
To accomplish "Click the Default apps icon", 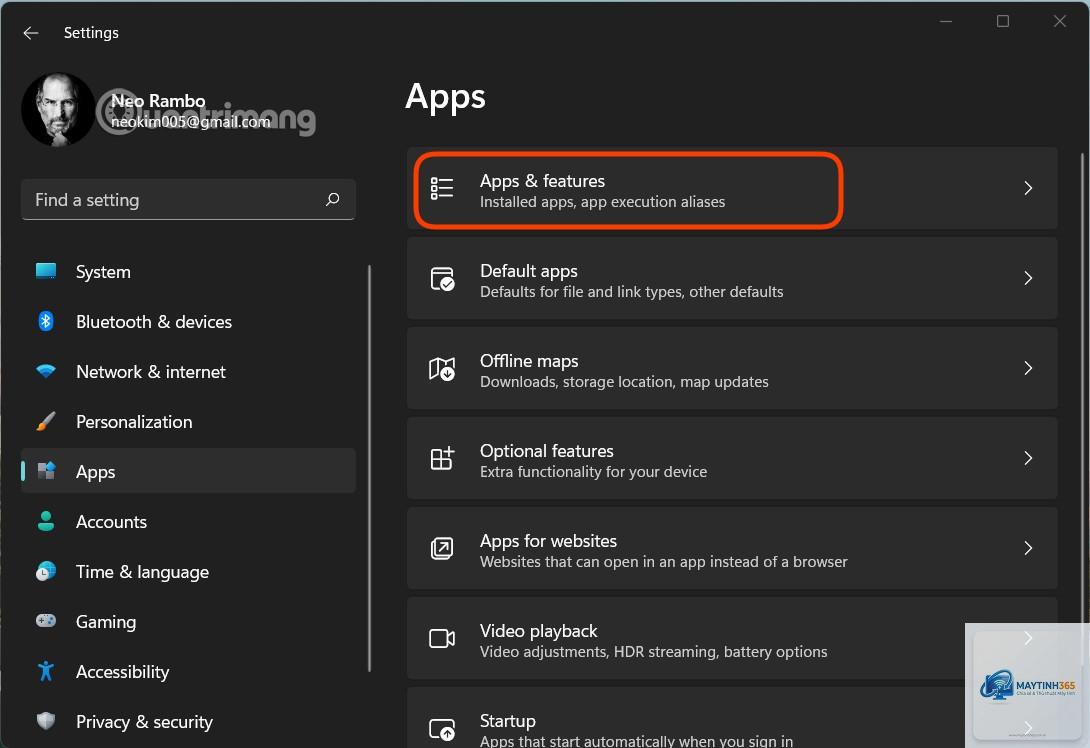I will (442, 279).
